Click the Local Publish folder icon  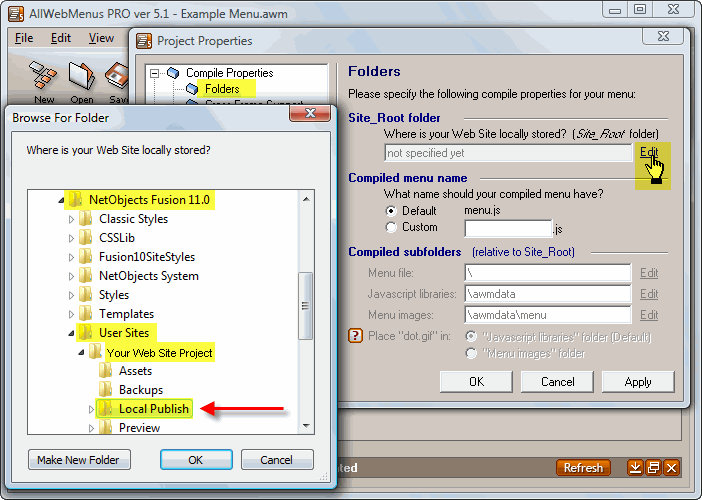tap(106, 408)
